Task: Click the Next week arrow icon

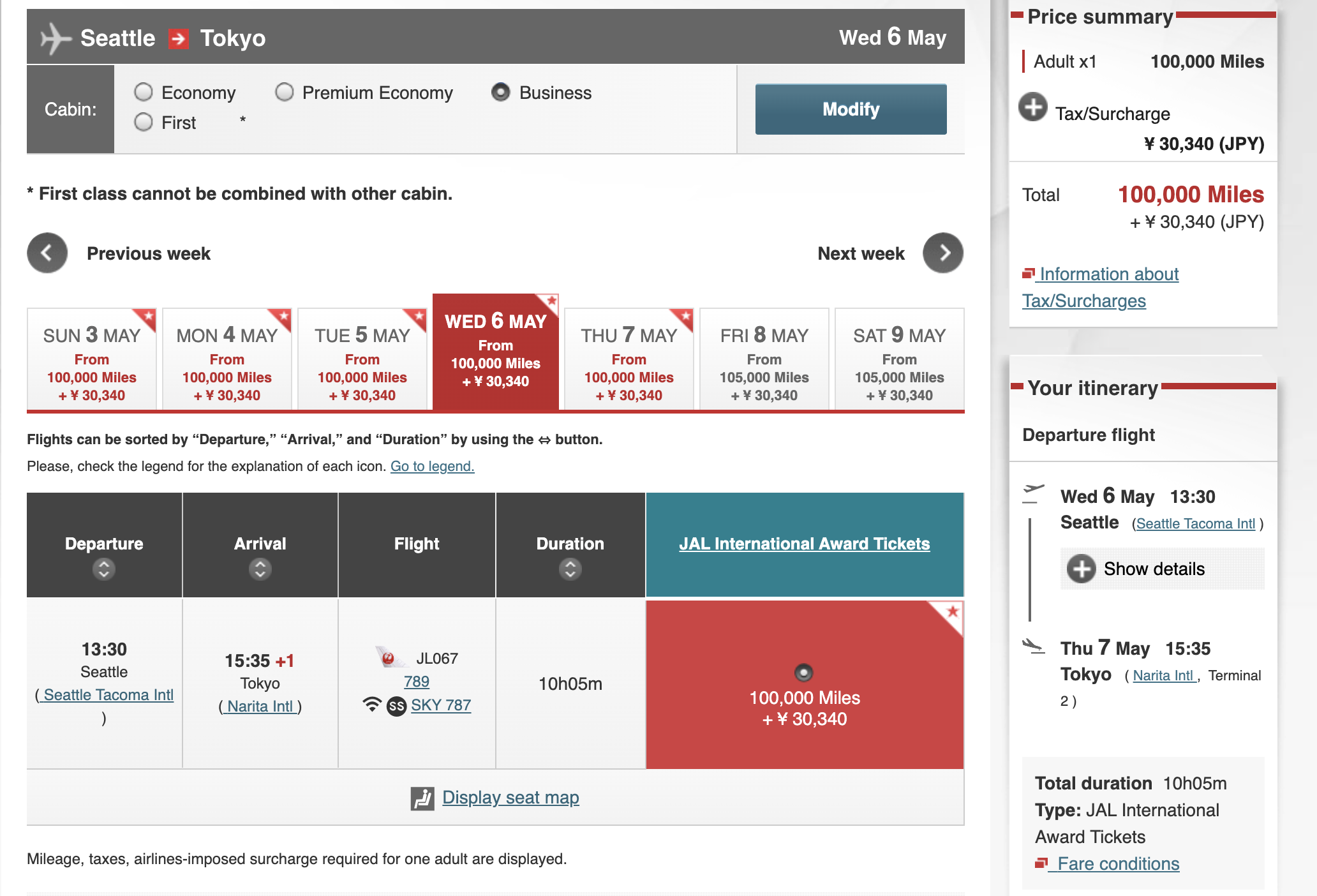Action: click(x=942, y=253)
